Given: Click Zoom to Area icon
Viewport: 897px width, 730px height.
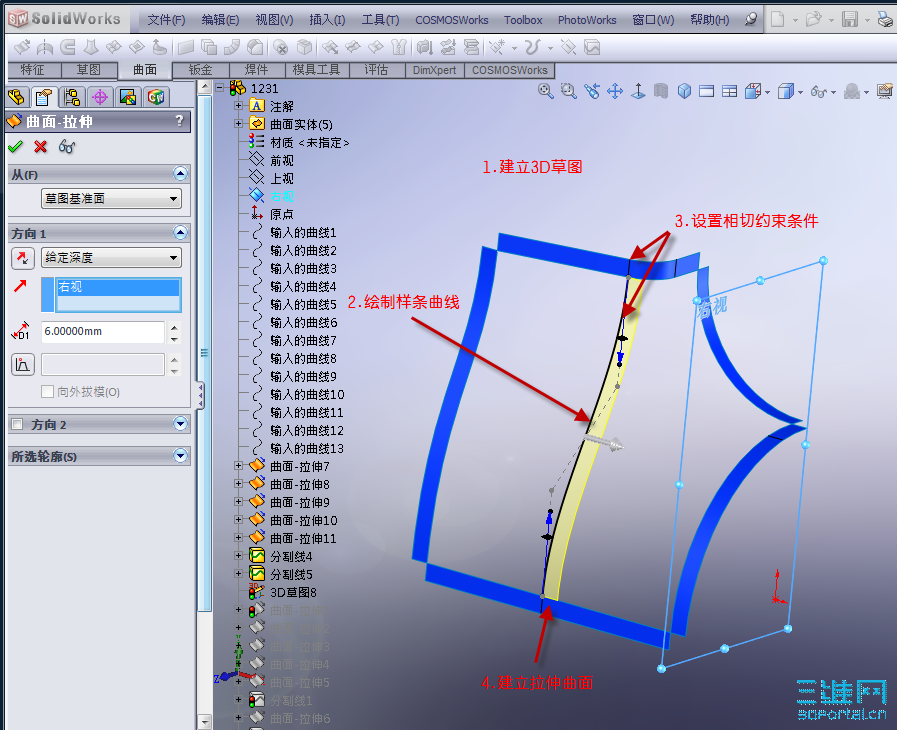Looking at the screenshot, I should tap(569, 91).
